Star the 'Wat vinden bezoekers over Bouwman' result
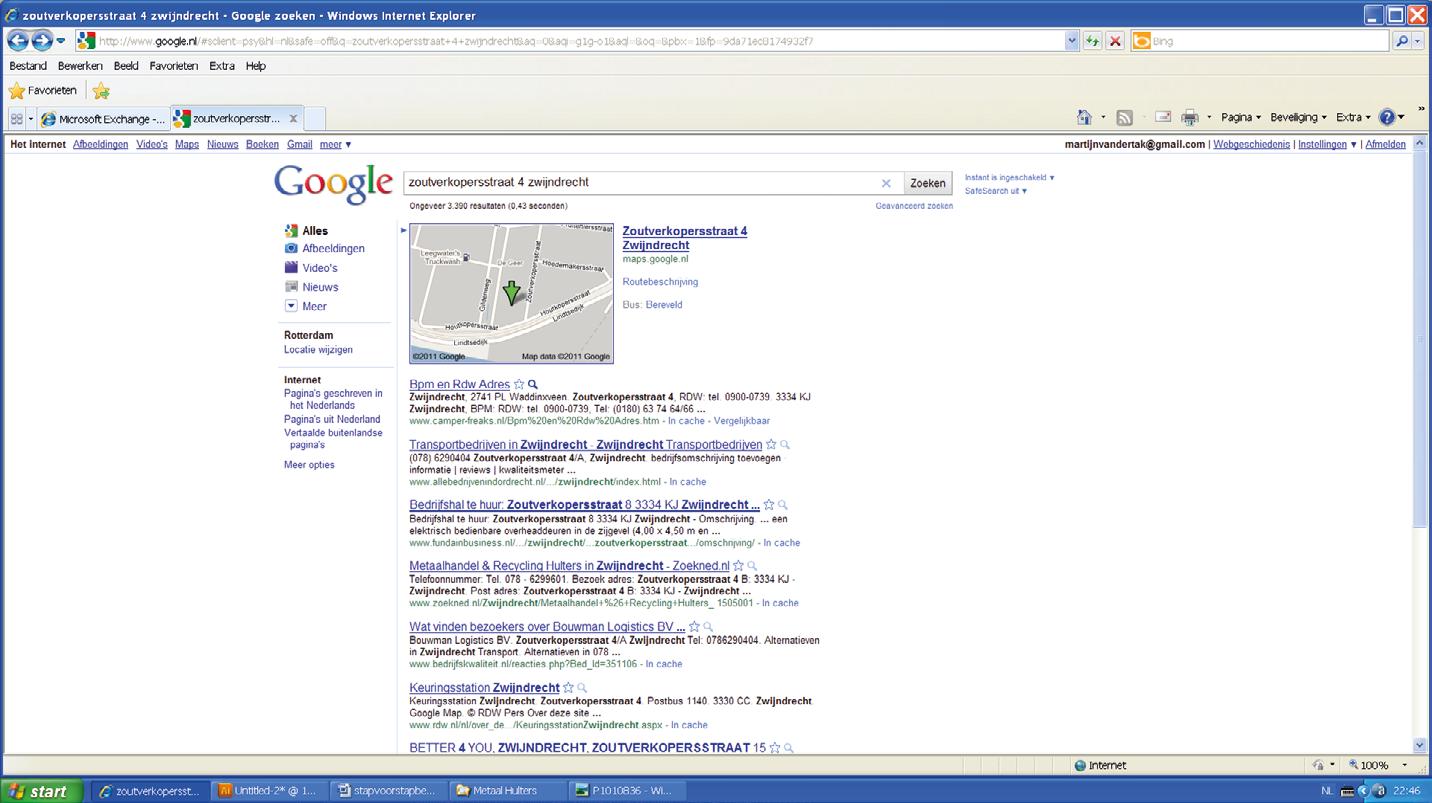 694,627
